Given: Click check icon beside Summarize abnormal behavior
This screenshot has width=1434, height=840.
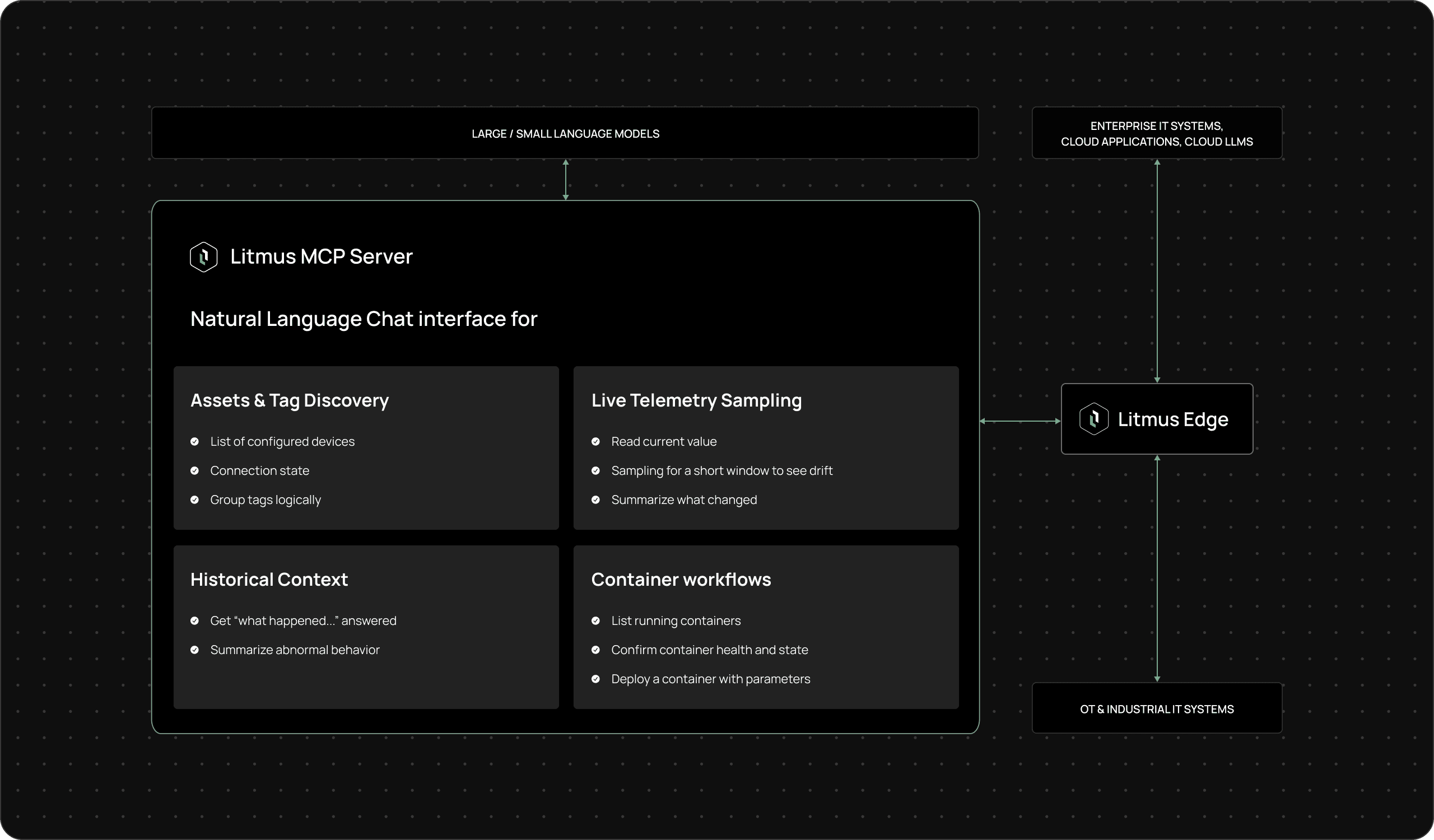Looking at the screenshot, I should (x=194, y=650).
